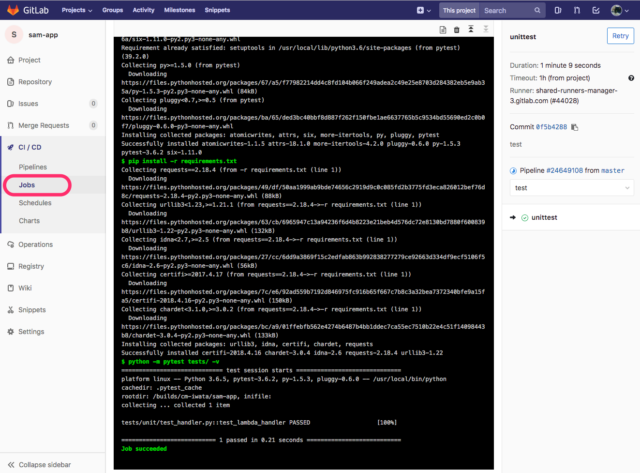640x473 pixels.
Task: Click the GitLab fox logo
Action: [13, 10]
